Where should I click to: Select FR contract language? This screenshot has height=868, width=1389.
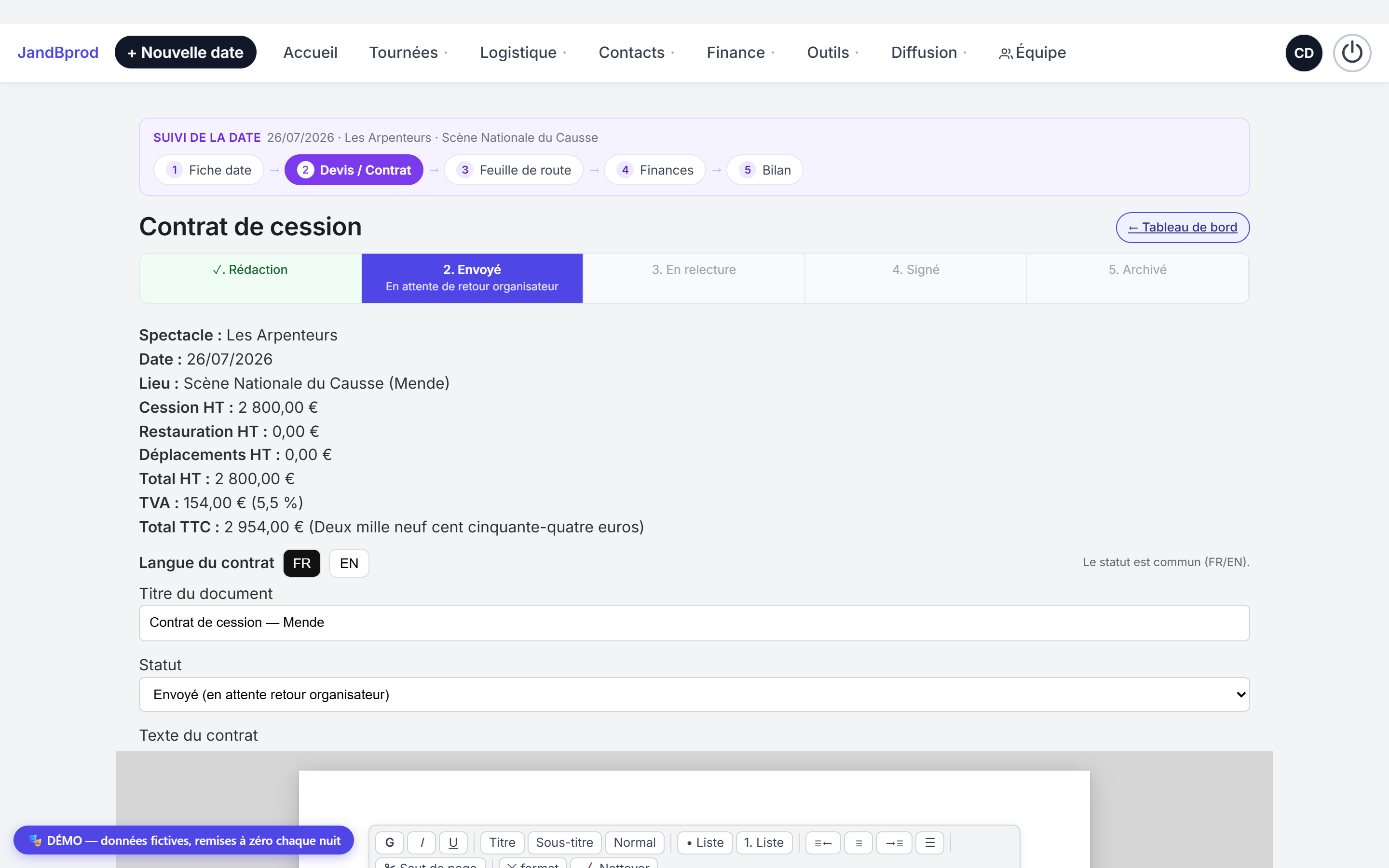(x=302, y=563)
